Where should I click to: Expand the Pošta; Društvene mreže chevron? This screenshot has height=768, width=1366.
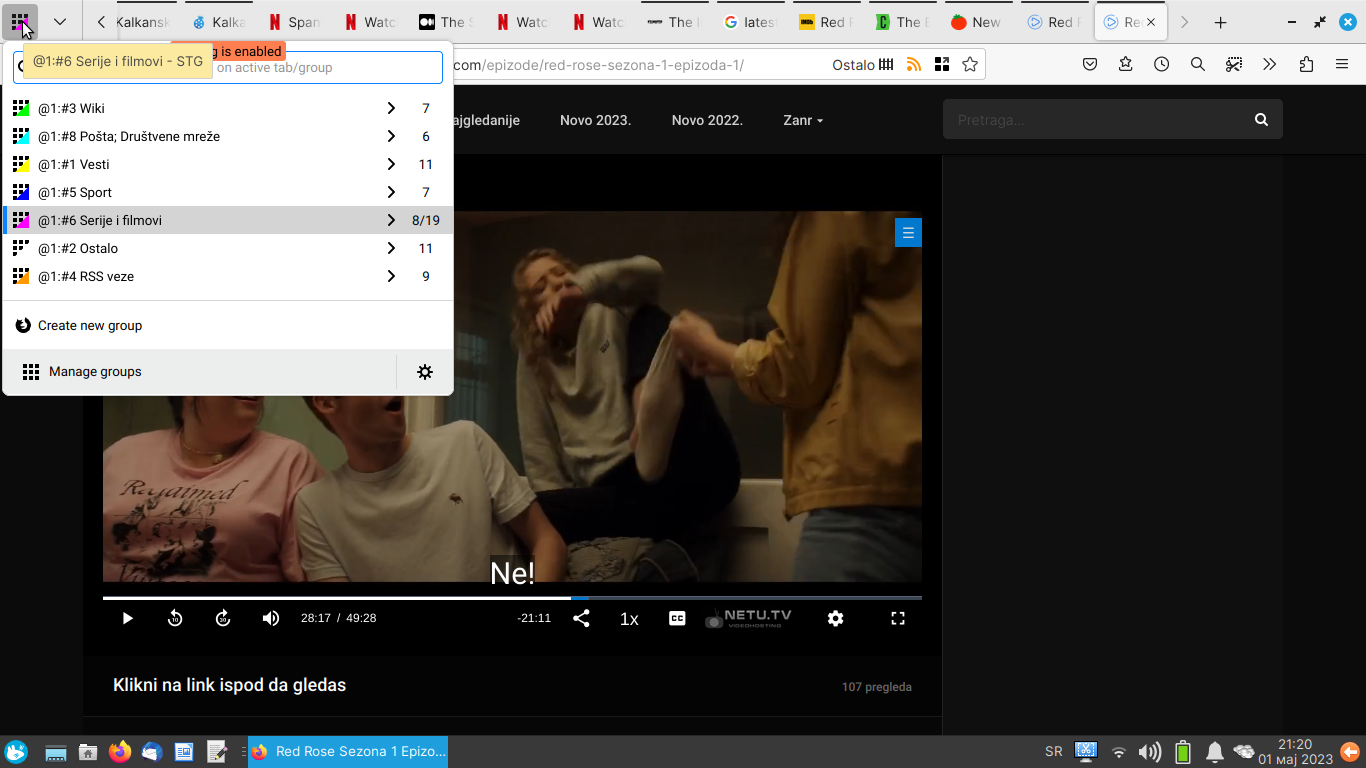click(x=391, y=136)
